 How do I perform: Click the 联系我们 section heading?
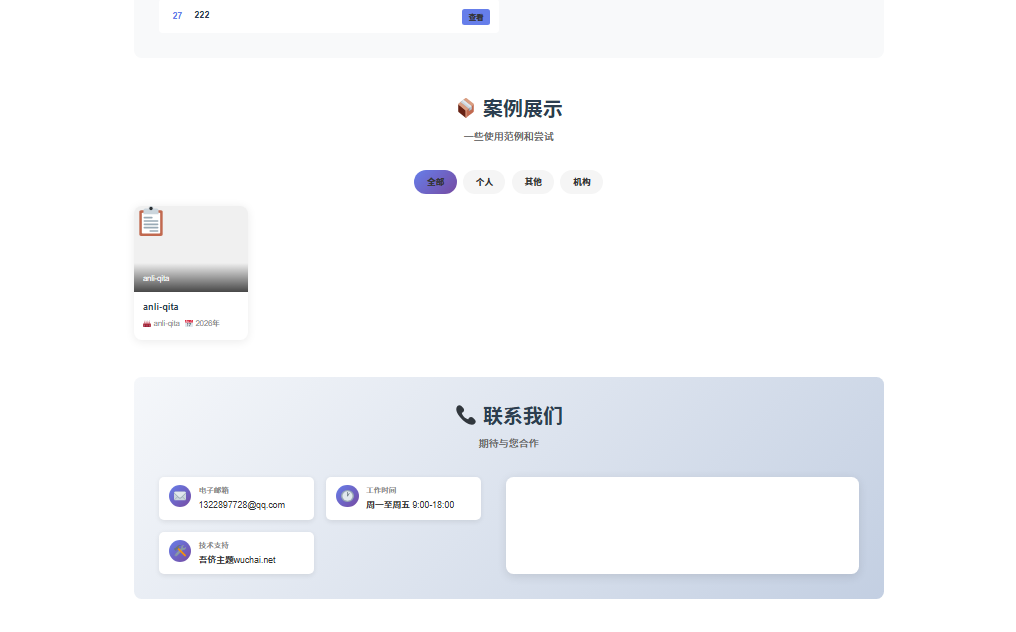click(x=523, y=415)
